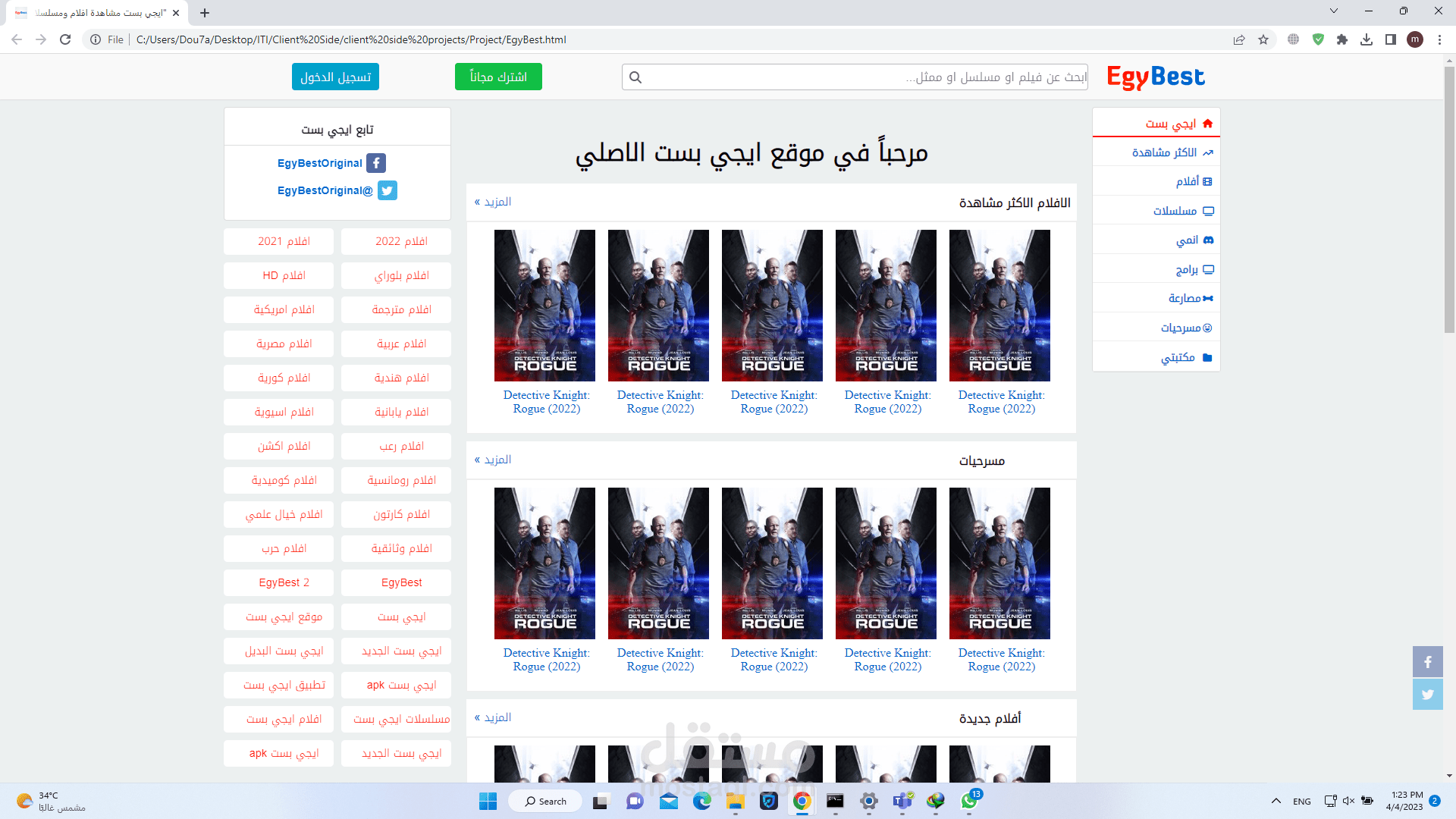The image size is (1456, 819).
Task: Click the تسجيل الدخول login button
Action: point(335,77)
